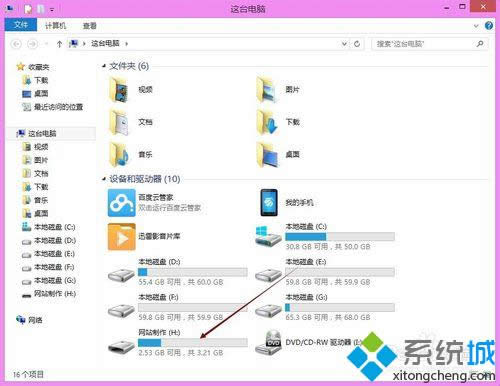Open the 下载 folder in the main pane
This screenshot has width=500, height=386.
tap(278, 122)
